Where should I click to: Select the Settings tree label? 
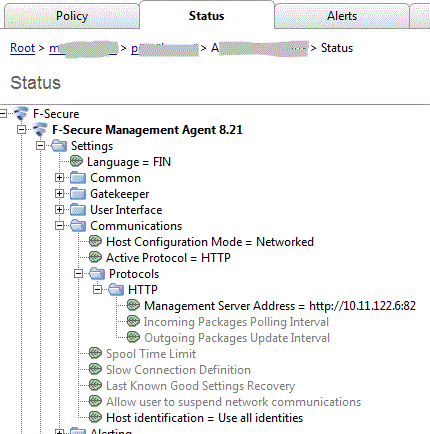[x=92, y=146]
